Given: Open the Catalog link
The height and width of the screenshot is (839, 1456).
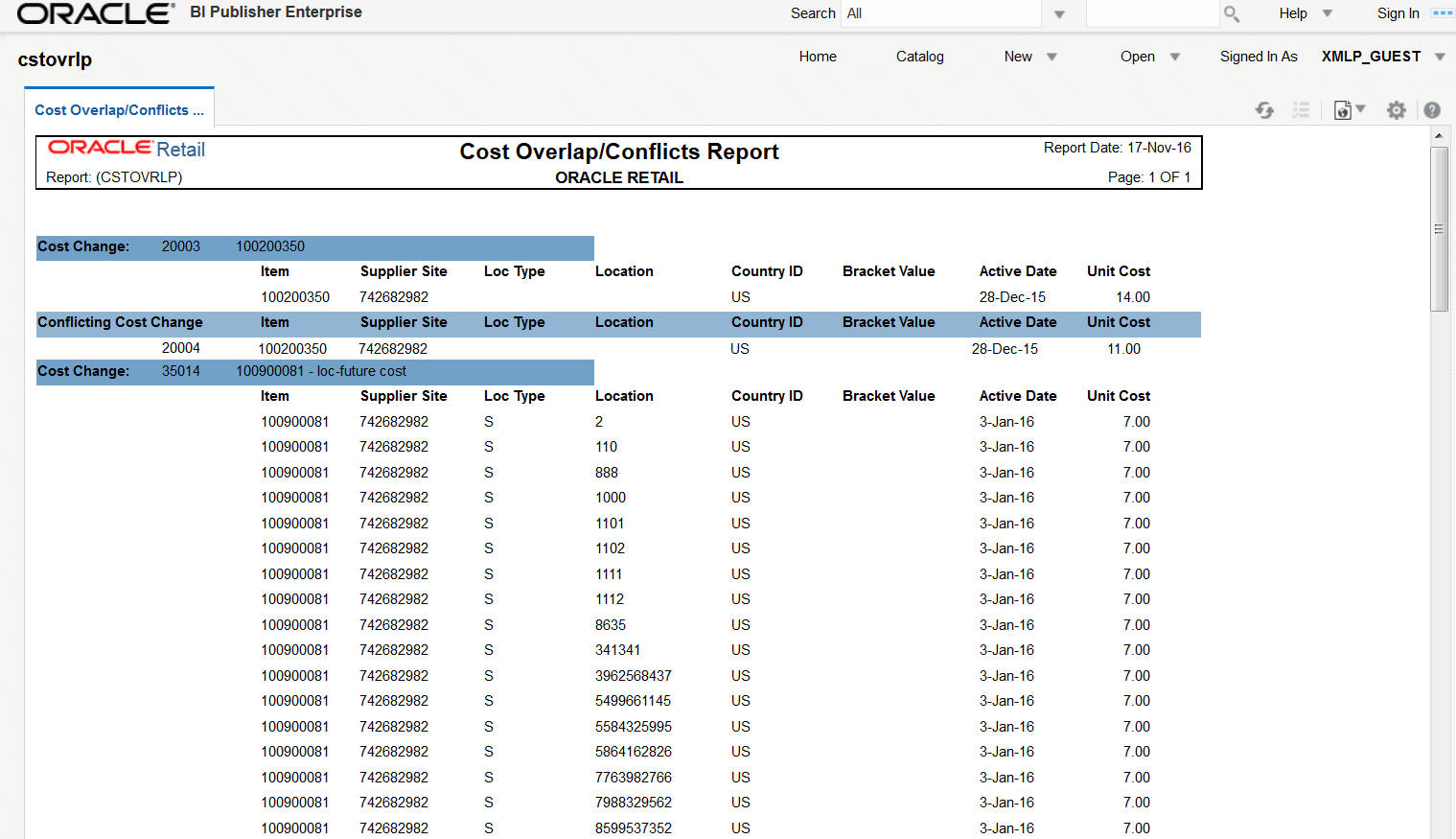Looking at the screenshot, I should point(919,57).
